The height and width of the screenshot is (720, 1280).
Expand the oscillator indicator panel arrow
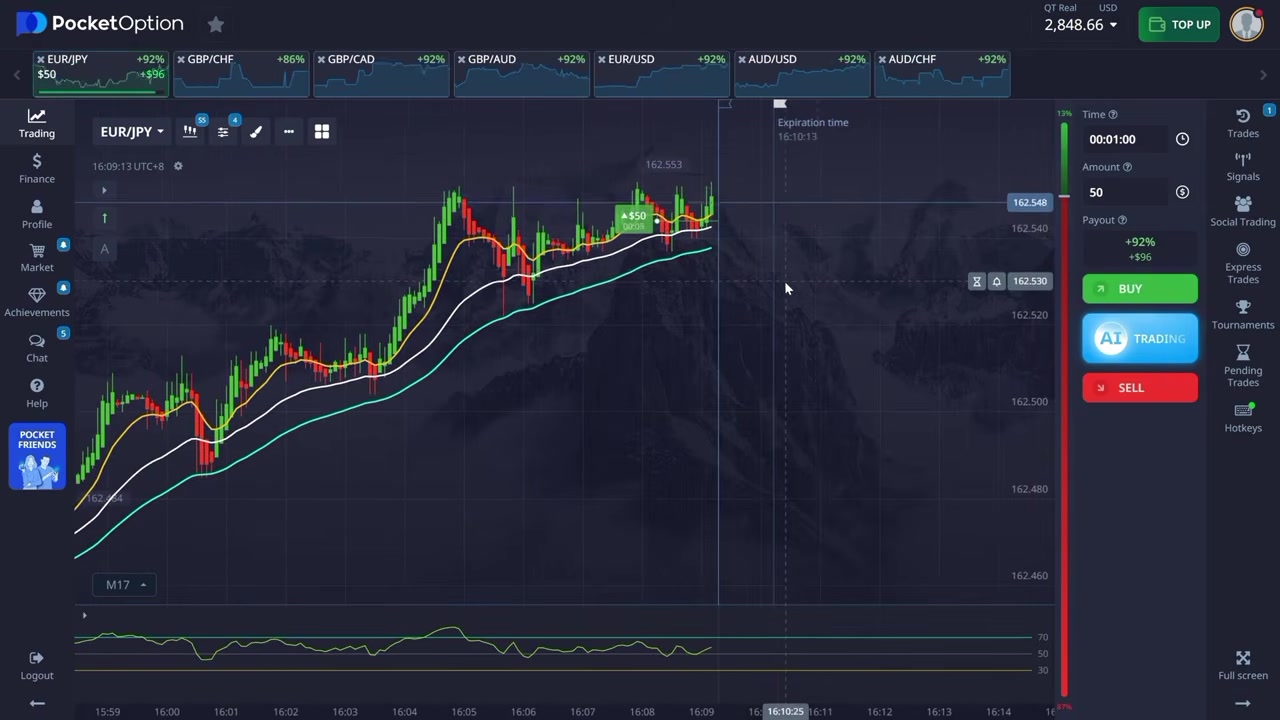coord(84,616)
